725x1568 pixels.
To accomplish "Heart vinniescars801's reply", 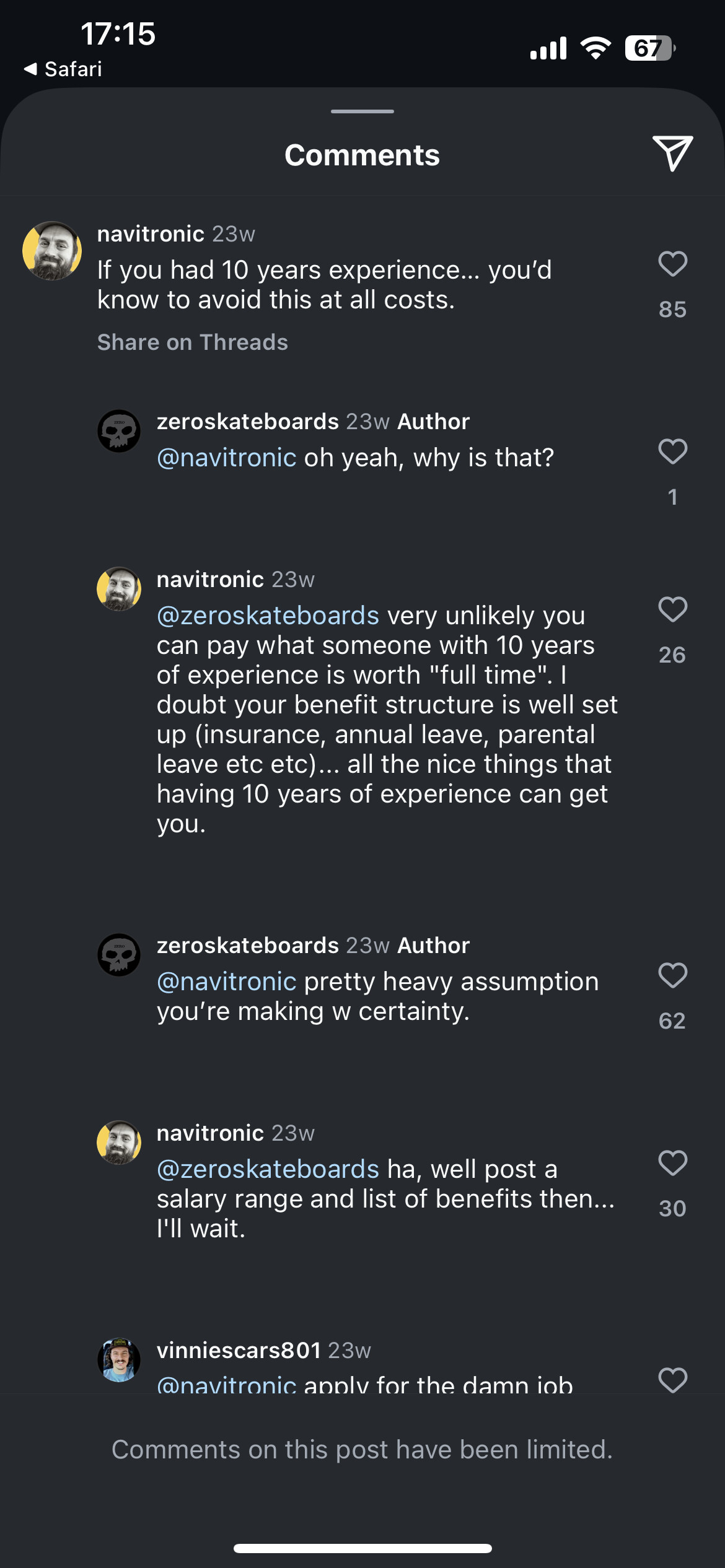I will coord(672,1380).
